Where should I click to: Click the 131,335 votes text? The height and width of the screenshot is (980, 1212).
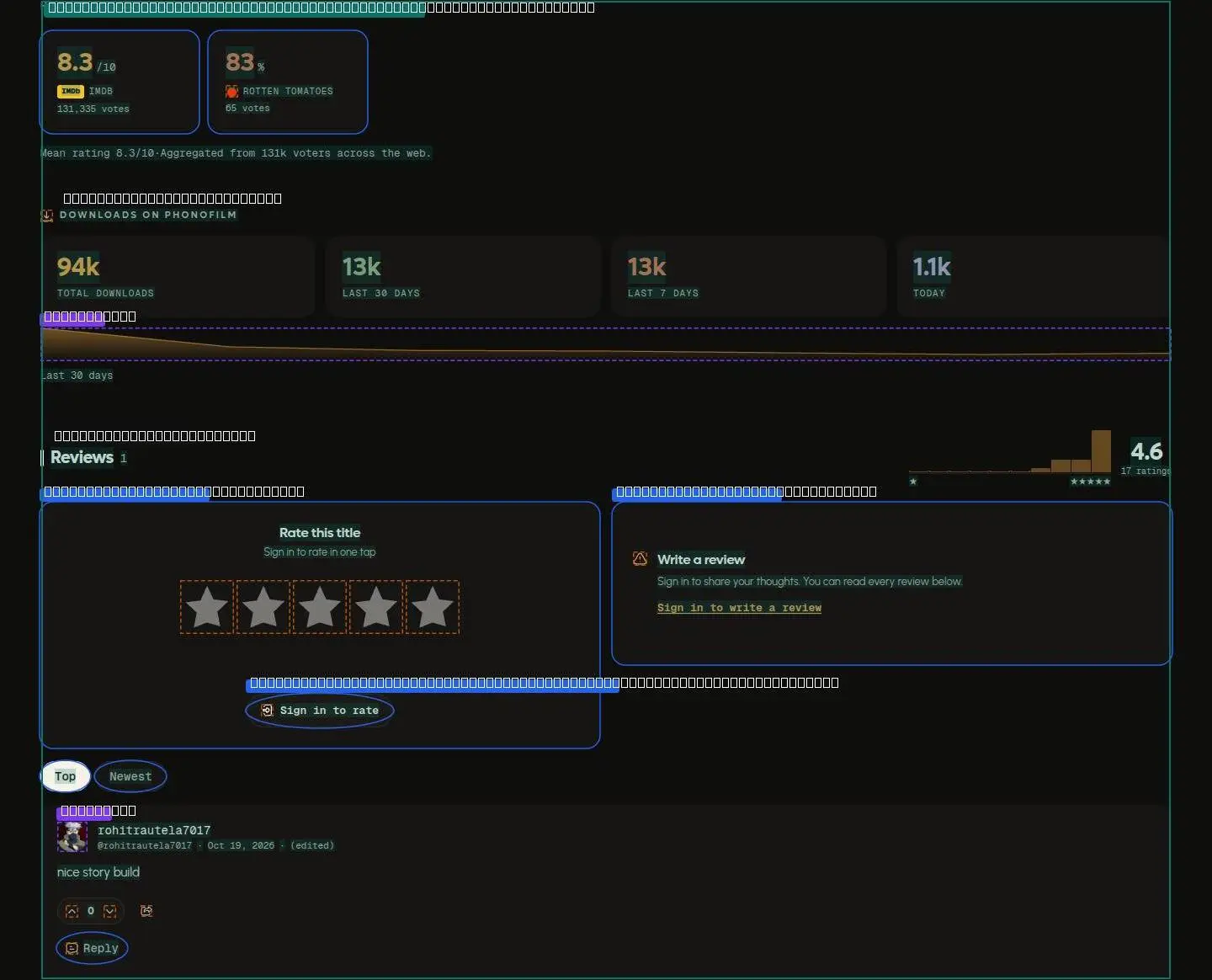(x=93, y=109)
